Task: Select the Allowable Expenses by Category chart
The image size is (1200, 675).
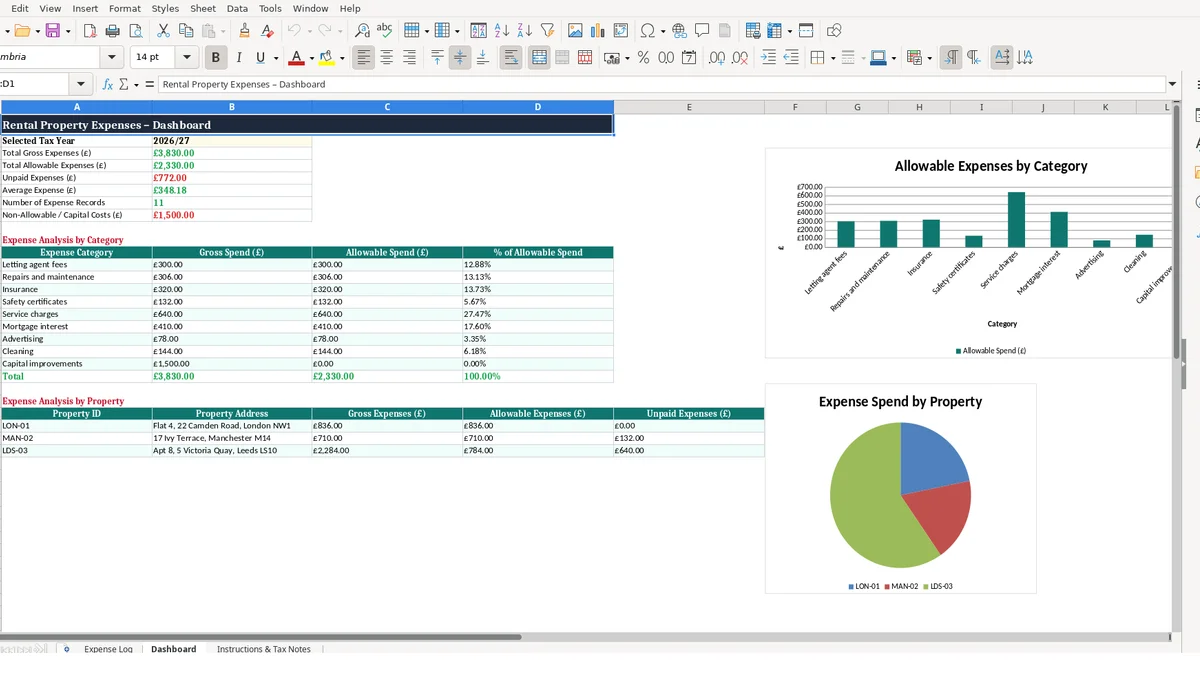Action: pyautogui.click(x=968, y=253)
